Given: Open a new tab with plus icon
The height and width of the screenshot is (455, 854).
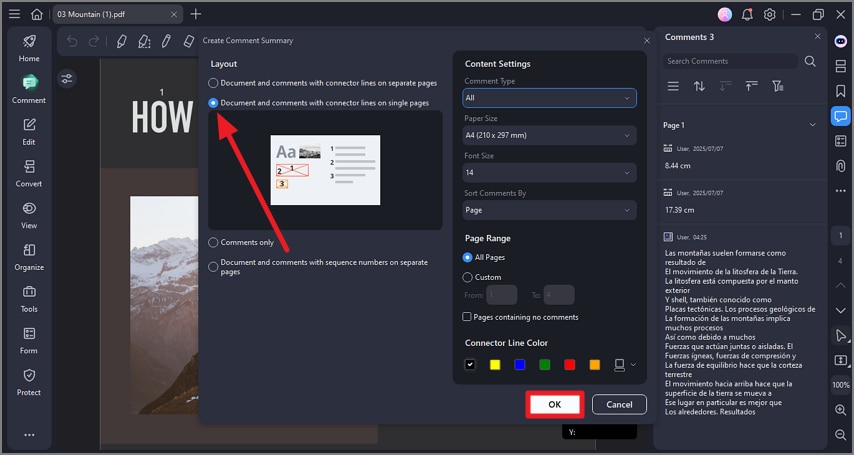Looking at the screenshot, I should [196, 14].
